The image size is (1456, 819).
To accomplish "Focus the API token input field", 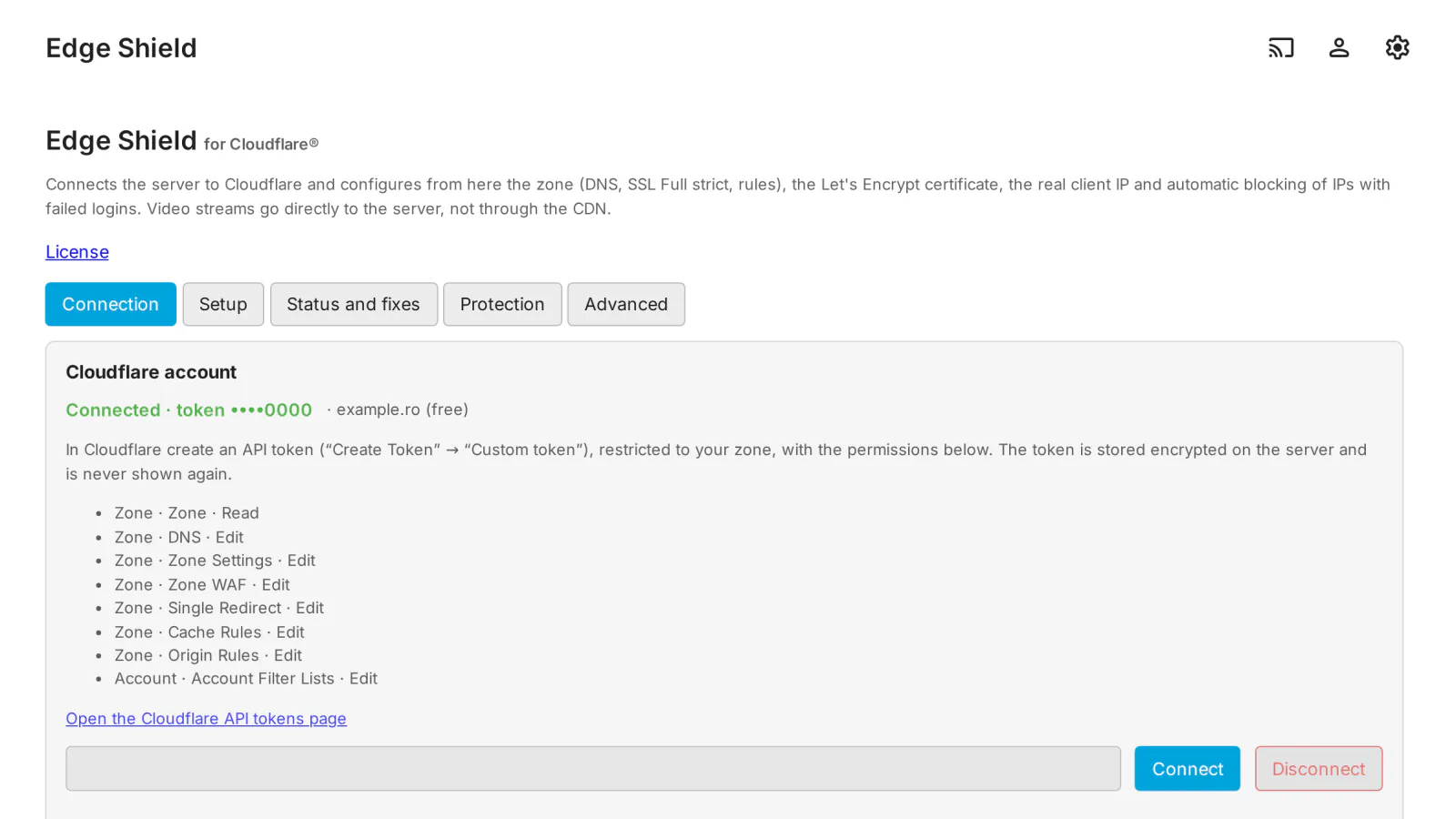I will click(x=593, y=769).
